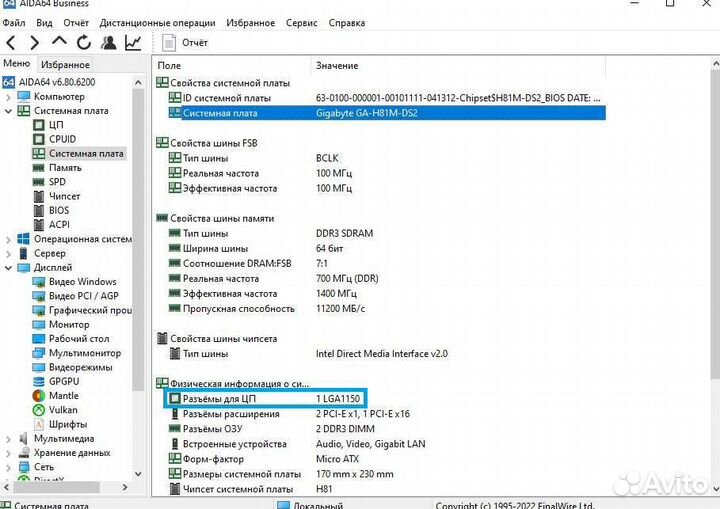This screenshot has height=509, width=720.
Task: Open the GPGPU tree item
Action: 64,381
